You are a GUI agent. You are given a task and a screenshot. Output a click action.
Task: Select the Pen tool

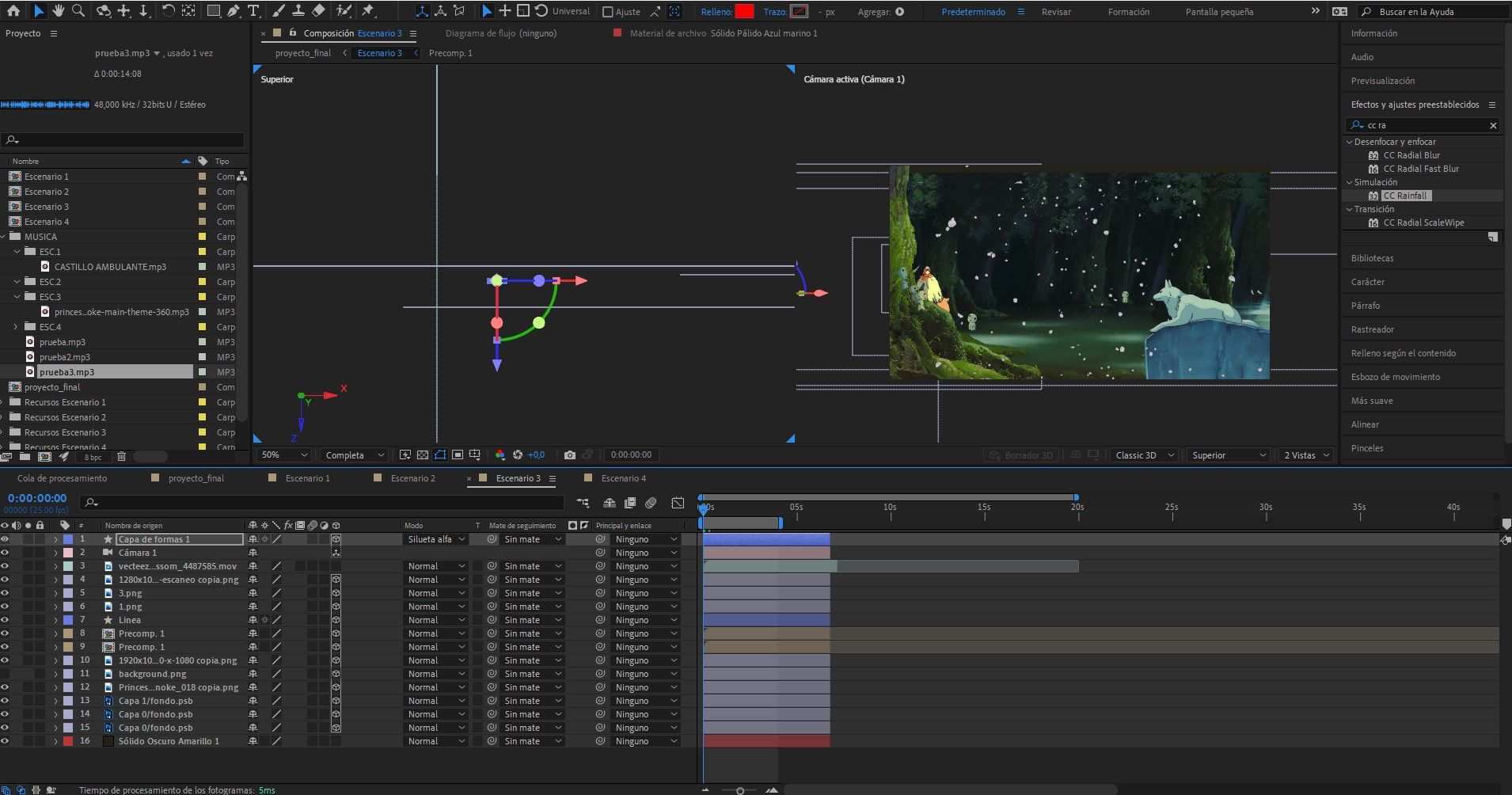234,11
